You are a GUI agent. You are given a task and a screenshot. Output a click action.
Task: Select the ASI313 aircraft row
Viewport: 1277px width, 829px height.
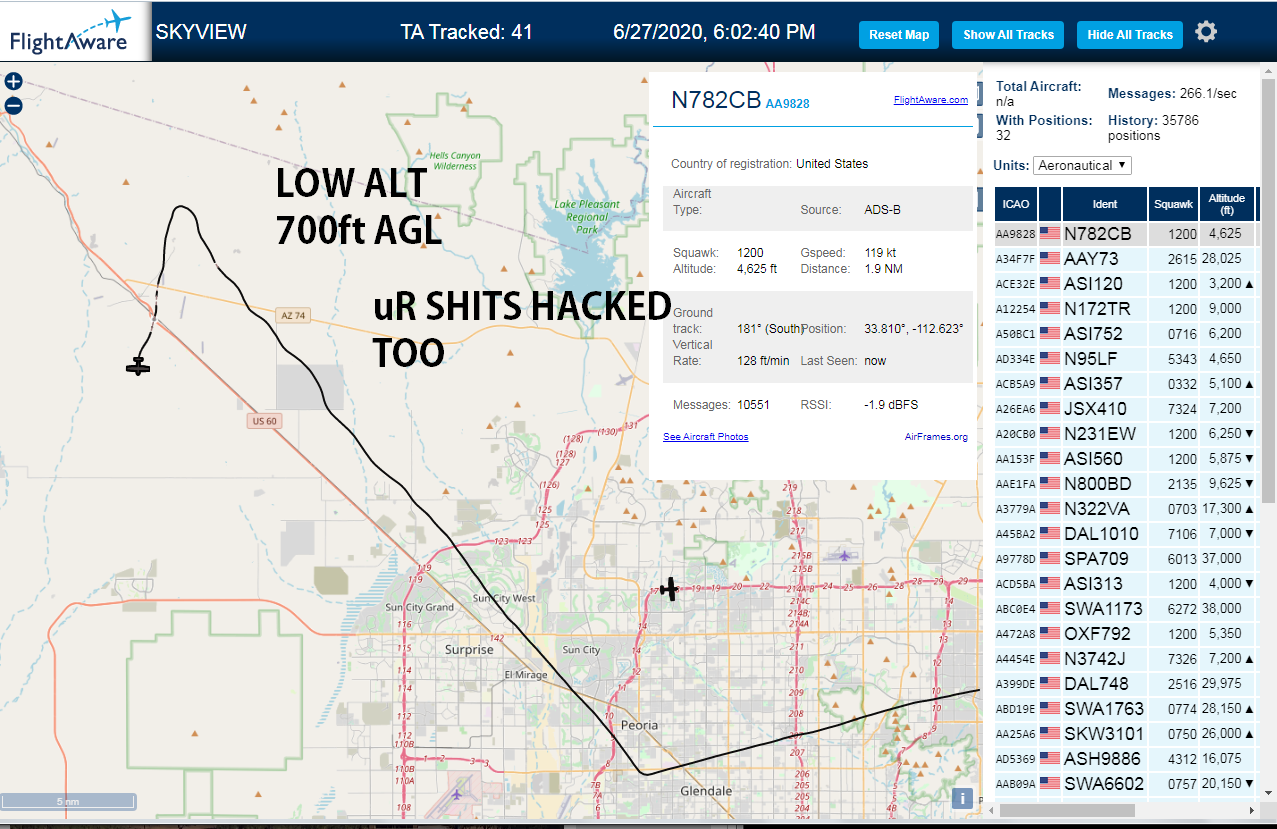click(x=1125, y=583)
